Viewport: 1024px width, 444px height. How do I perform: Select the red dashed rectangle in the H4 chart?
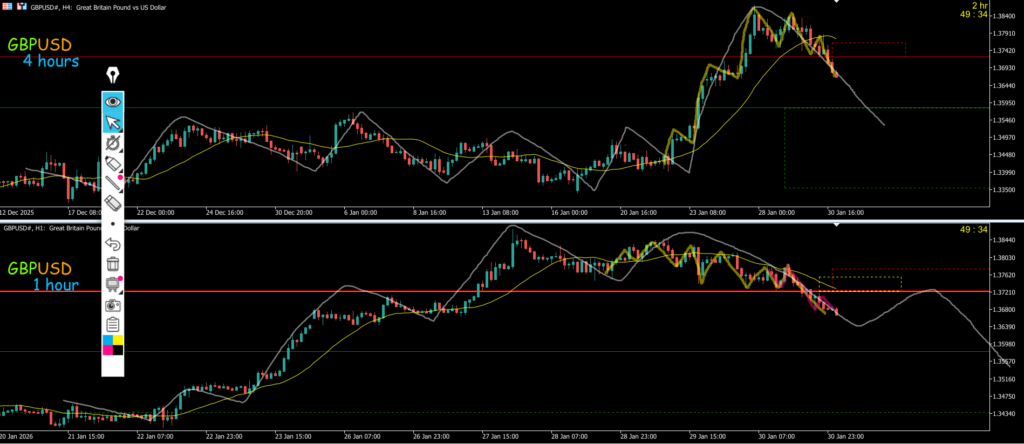click(x=869, y=49)
